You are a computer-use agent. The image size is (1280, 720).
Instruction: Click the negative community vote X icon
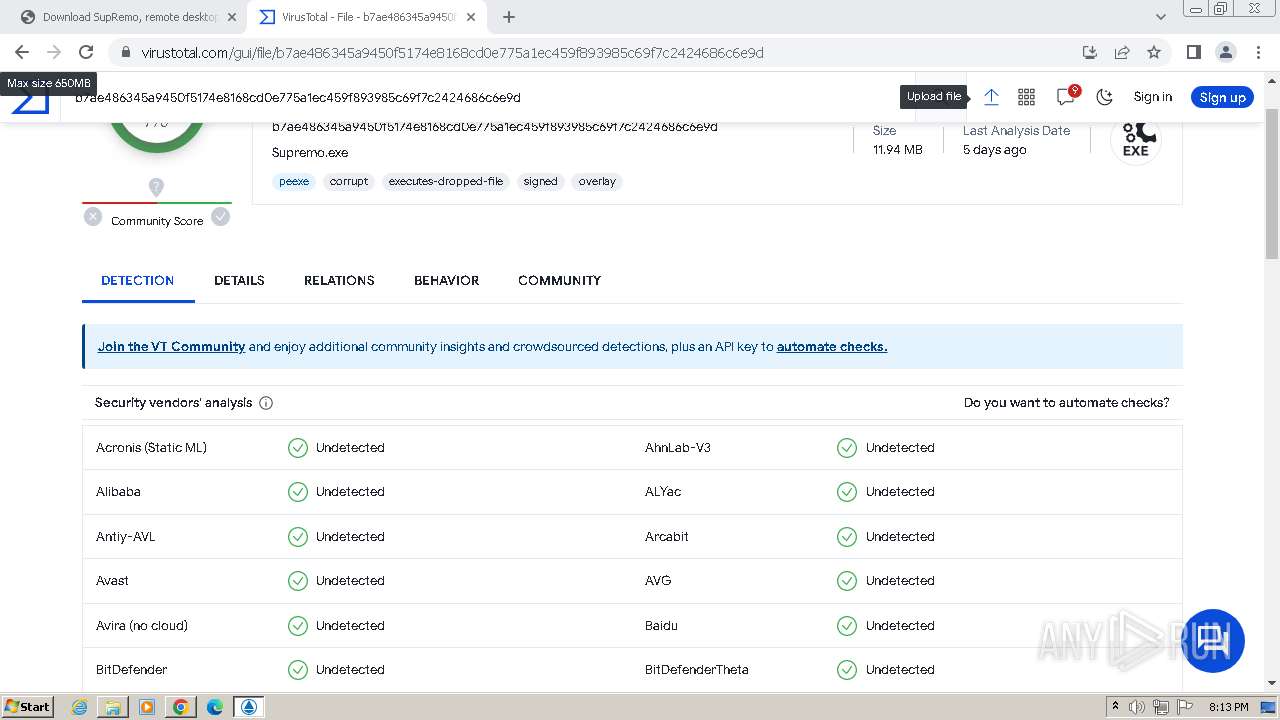(93, 216)
